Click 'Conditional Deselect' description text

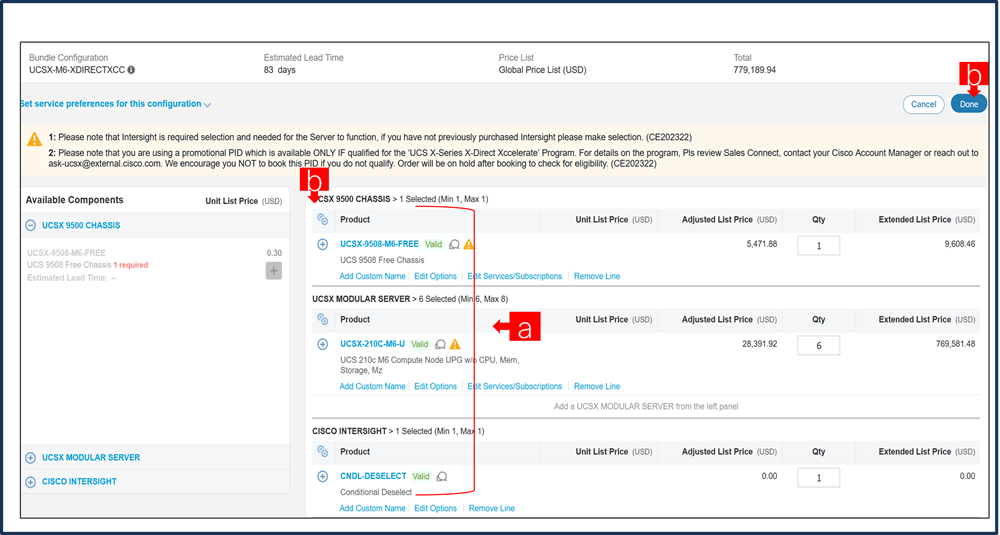point(376,492)
